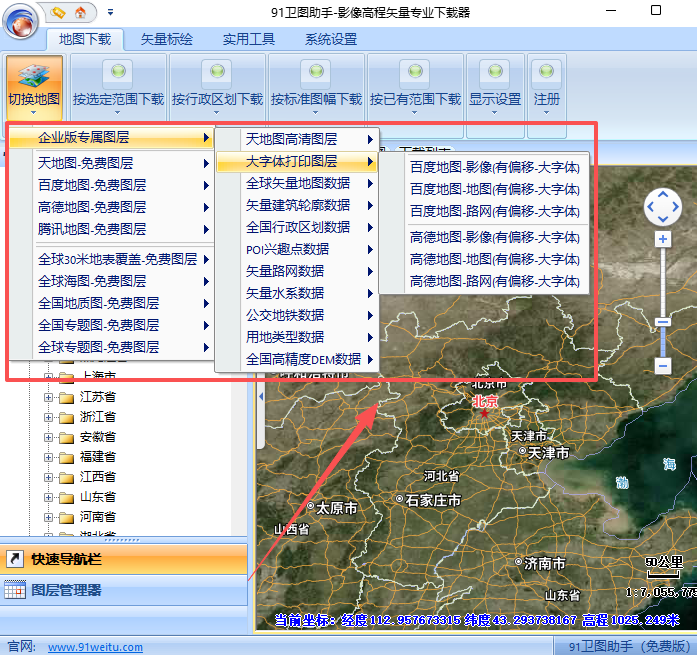Open the quick-access customize dropdown arrow
Image resolution: width=697 pixels, height=655 pixels.
[110, 12]
